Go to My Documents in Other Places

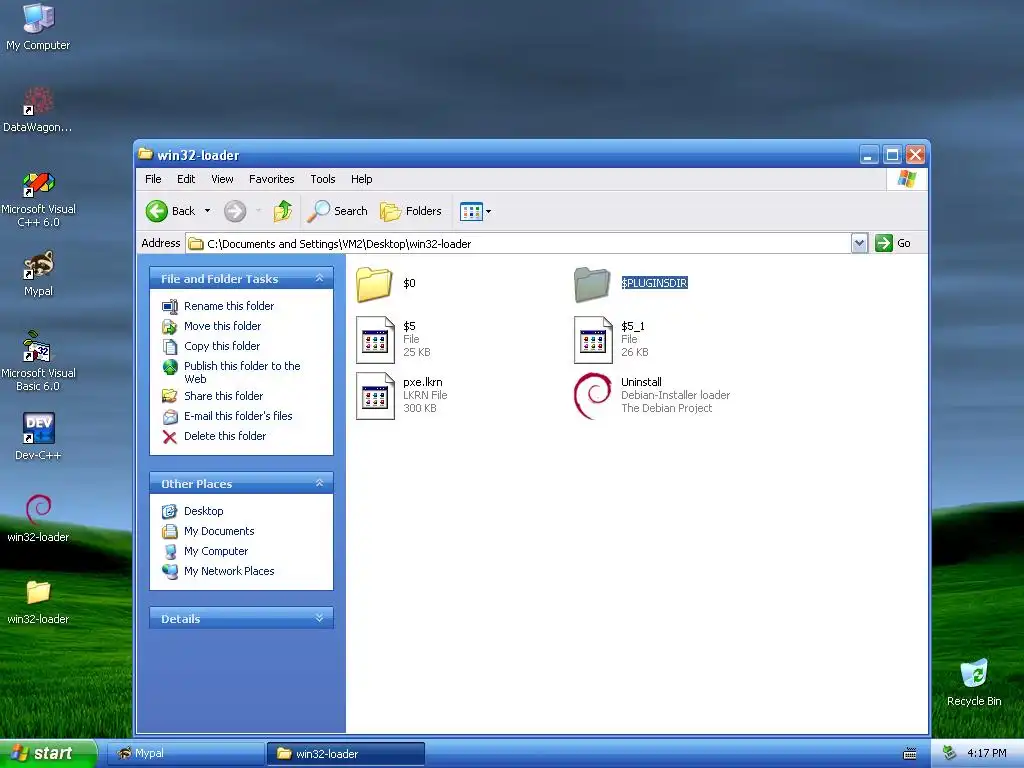tap(219, 531)
